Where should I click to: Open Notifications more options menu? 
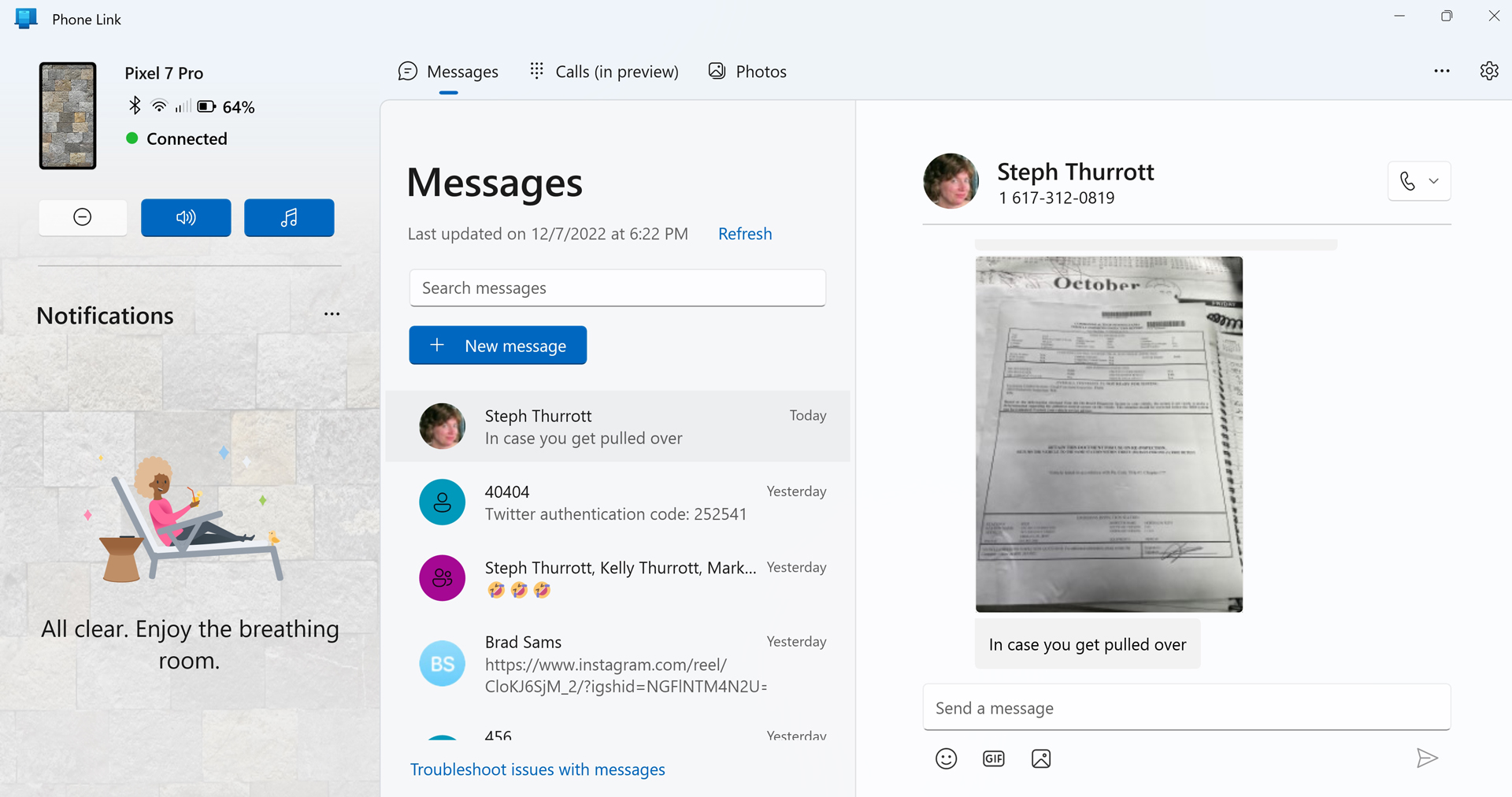point(332,314)
